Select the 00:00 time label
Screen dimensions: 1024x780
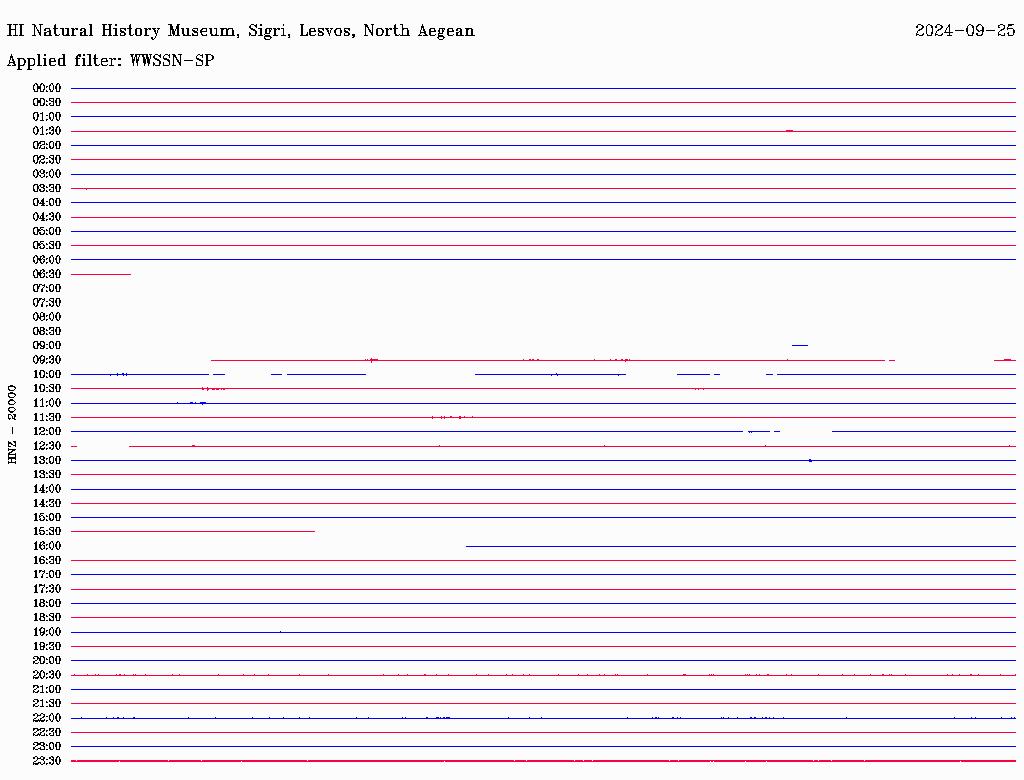[47, 88]
